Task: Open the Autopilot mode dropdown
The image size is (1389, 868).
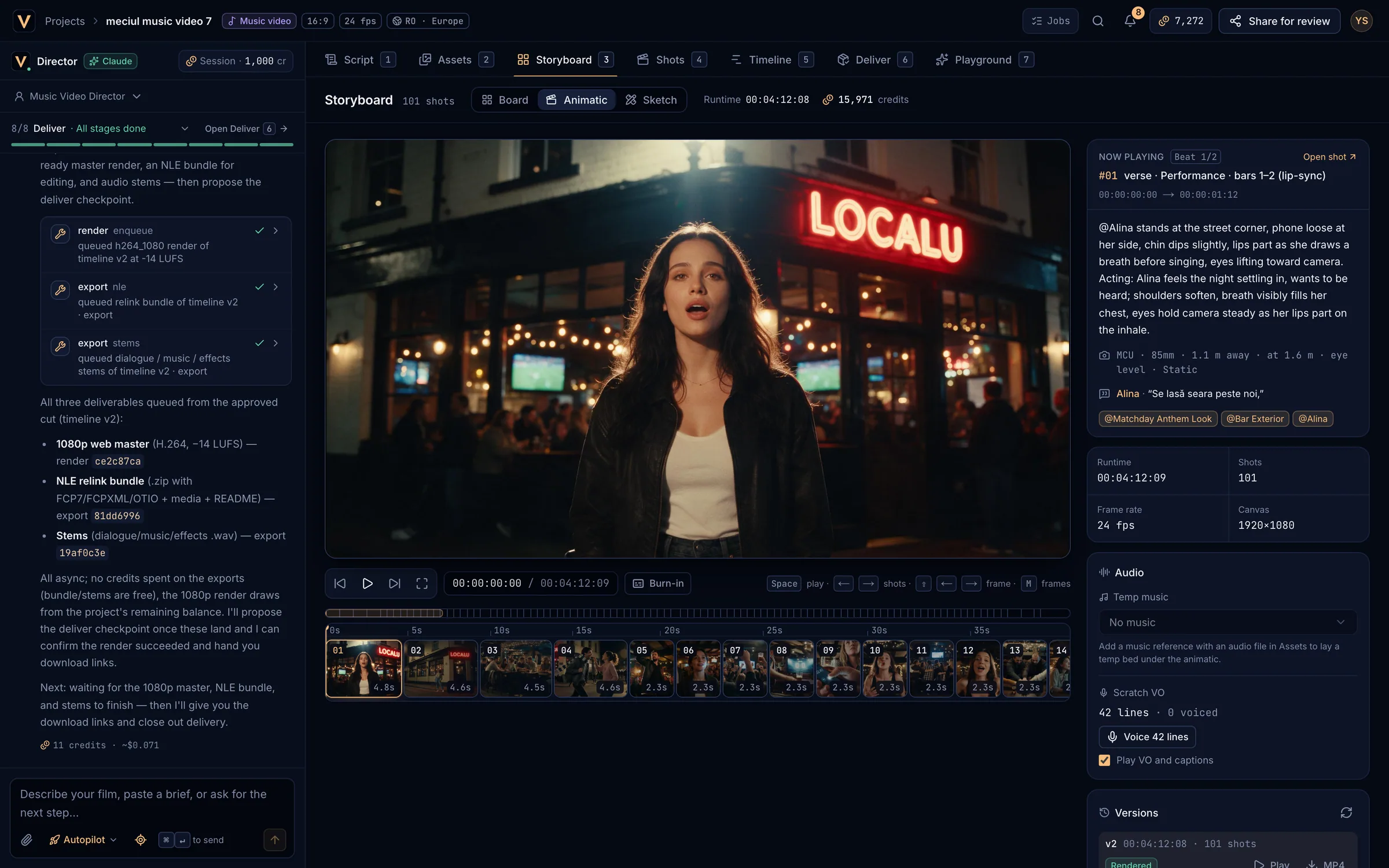Action: [x=83, y=840]
